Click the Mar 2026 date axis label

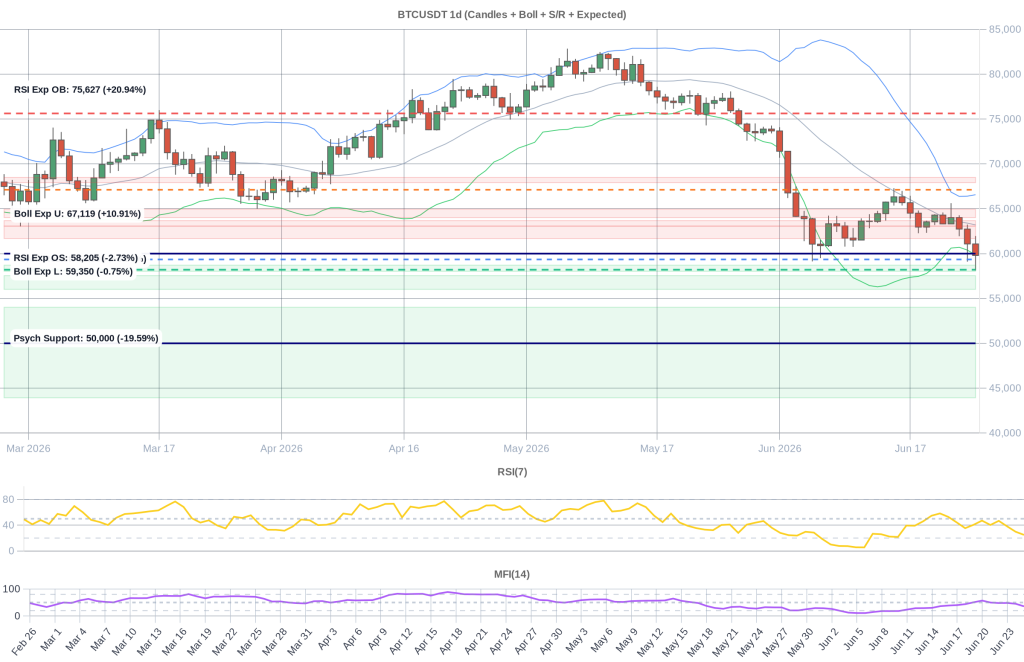(28, 449)
